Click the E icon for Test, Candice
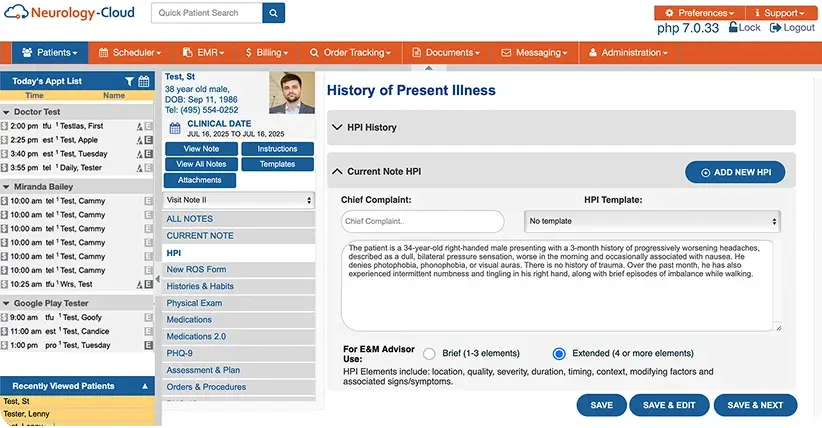This screenshot has width=822, height=428. (x=148, y=331)
